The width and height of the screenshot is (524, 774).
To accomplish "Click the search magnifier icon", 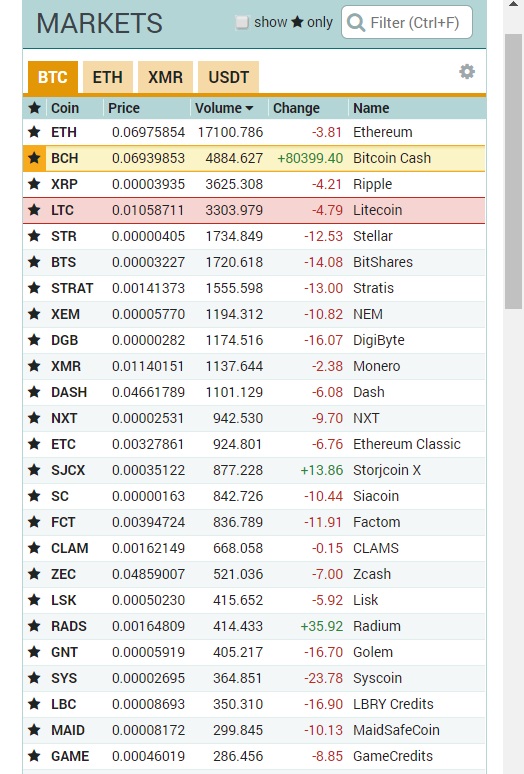I will coord(356,22).
